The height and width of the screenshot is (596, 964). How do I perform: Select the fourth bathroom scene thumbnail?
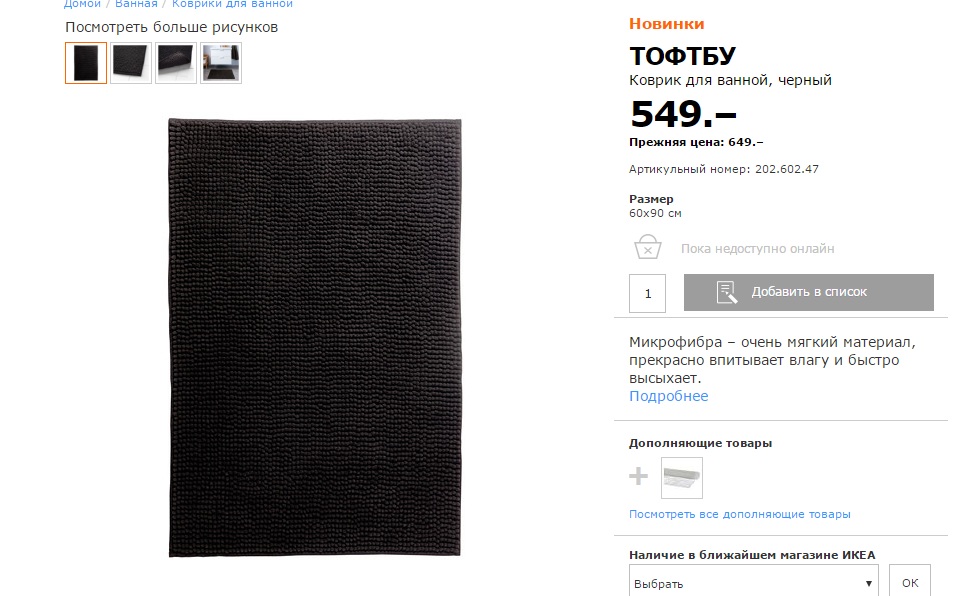221,63
